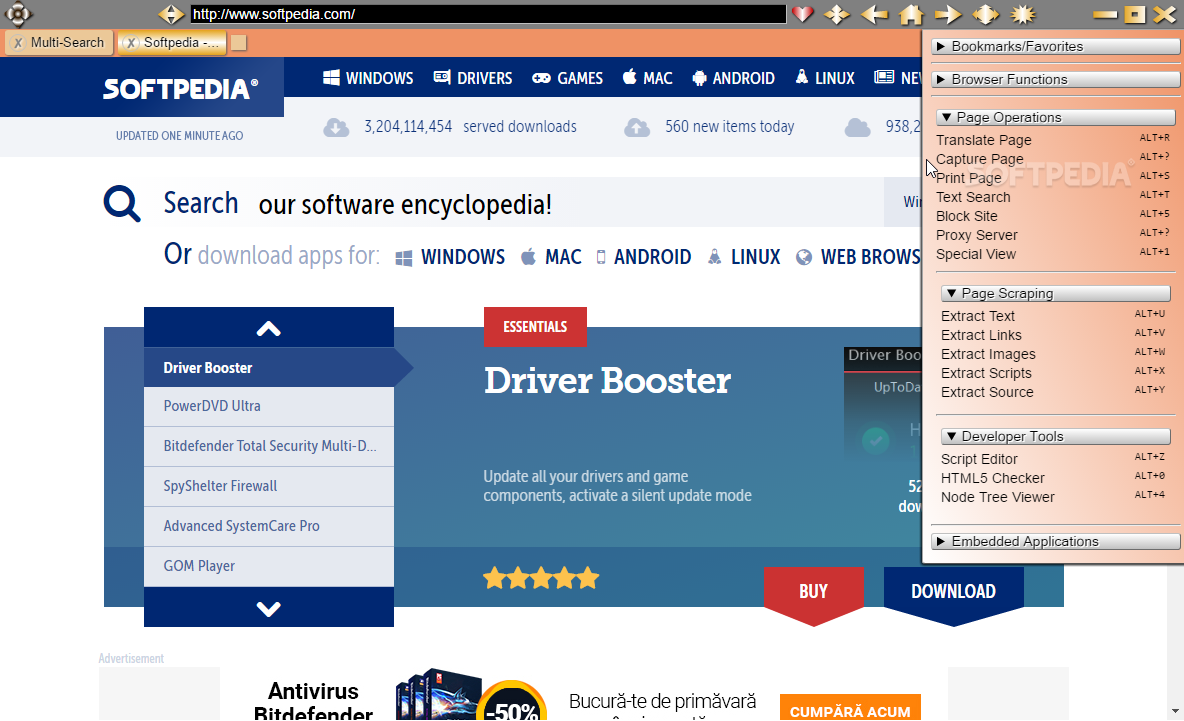The image size is (1184, 721).
Task: Open home page via house icon
Action: tap(911, 14)
